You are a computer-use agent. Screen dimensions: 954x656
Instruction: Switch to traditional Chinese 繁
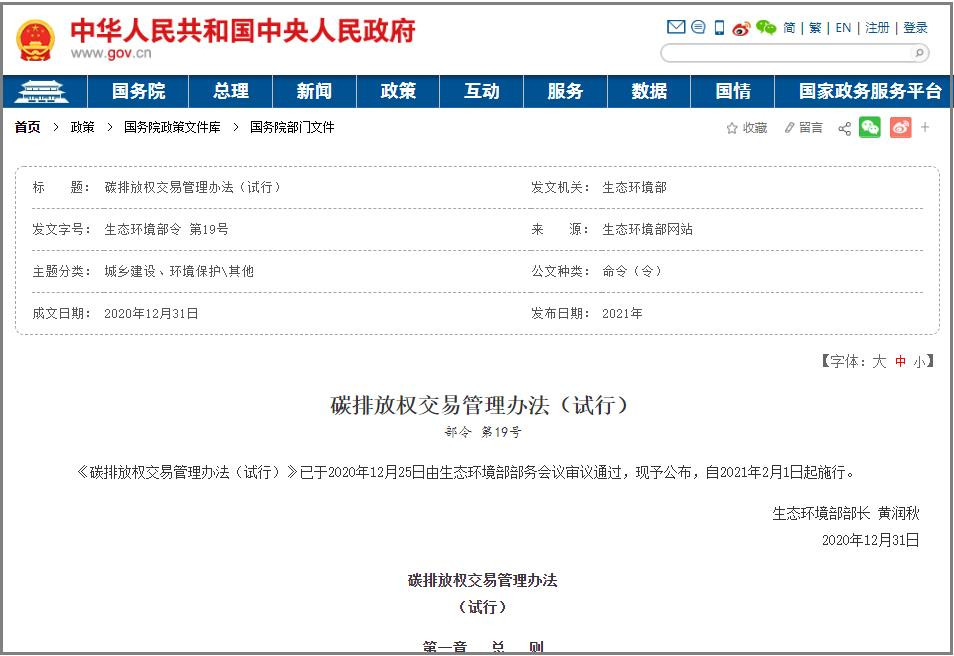pyautogui.click(x=815, y=28)
